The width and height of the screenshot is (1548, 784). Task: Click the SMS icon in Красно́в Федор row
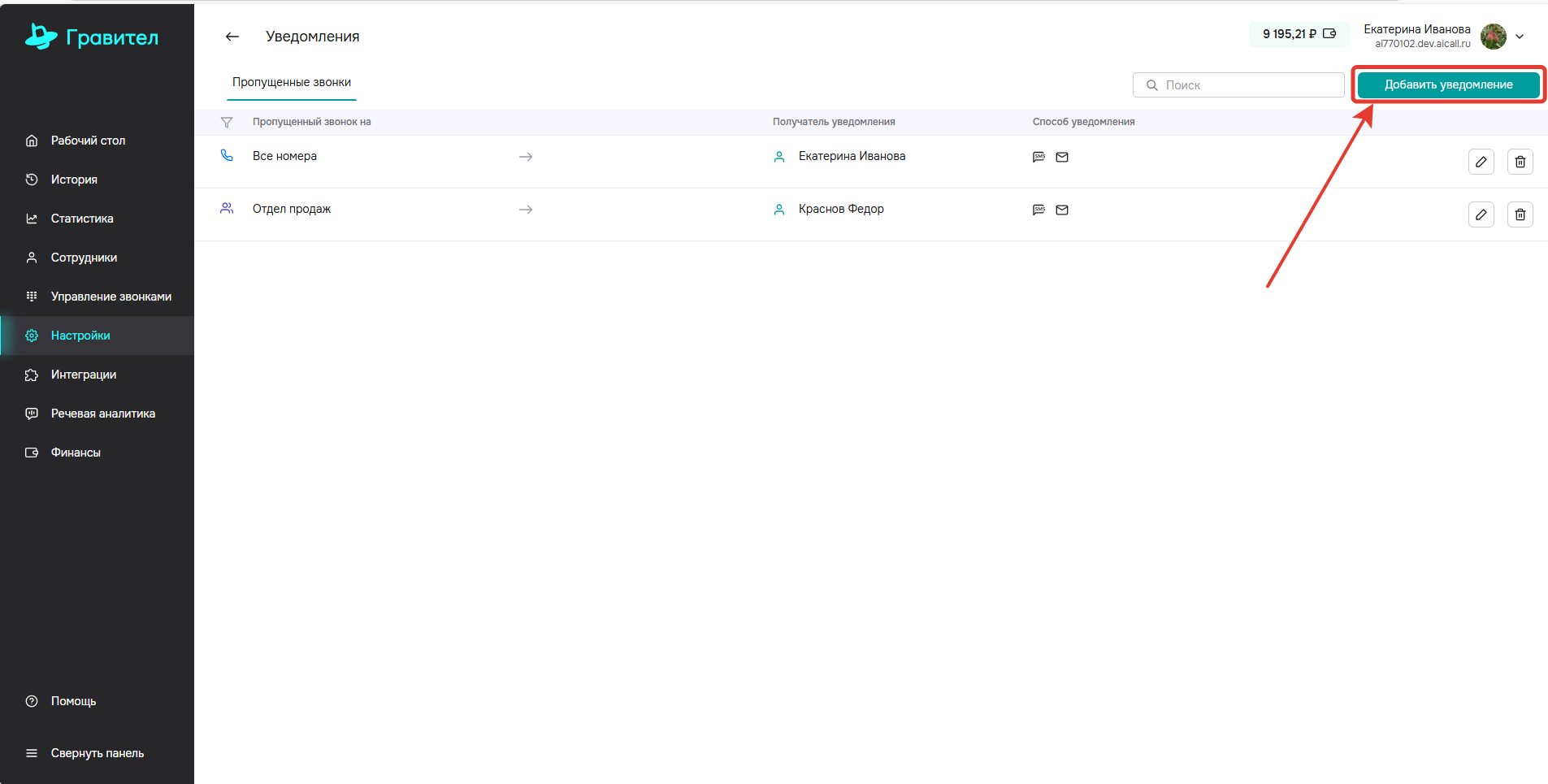pos(1039,210)
